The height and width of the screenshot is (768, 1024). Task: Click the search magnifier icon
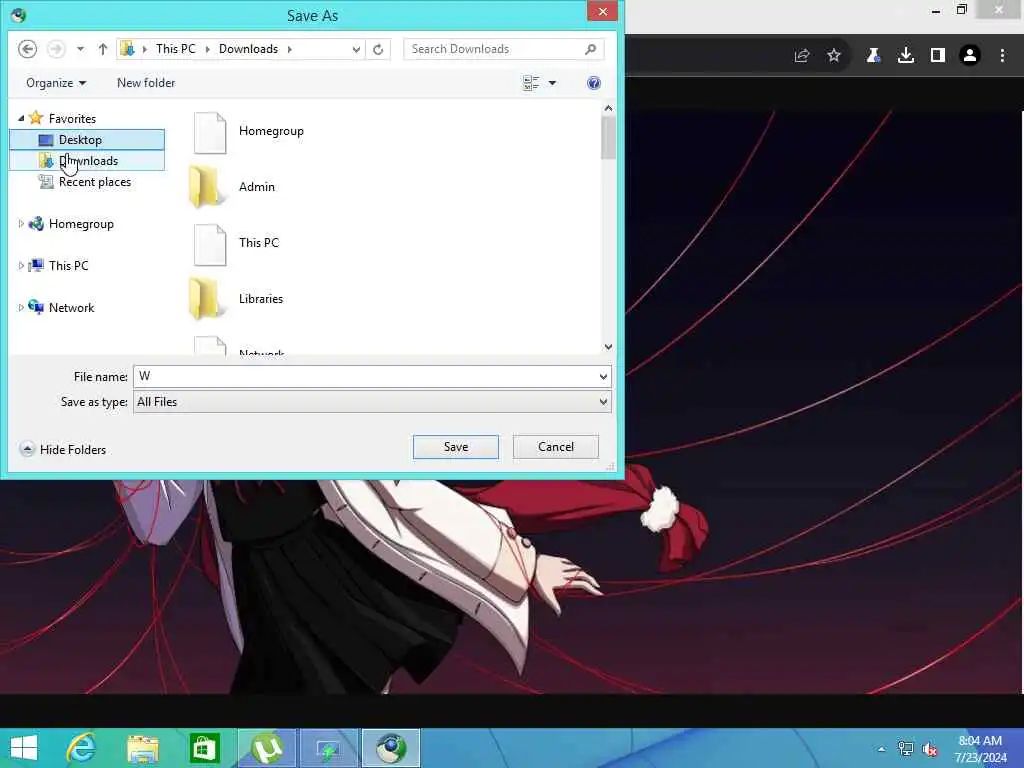coord(591,49)
